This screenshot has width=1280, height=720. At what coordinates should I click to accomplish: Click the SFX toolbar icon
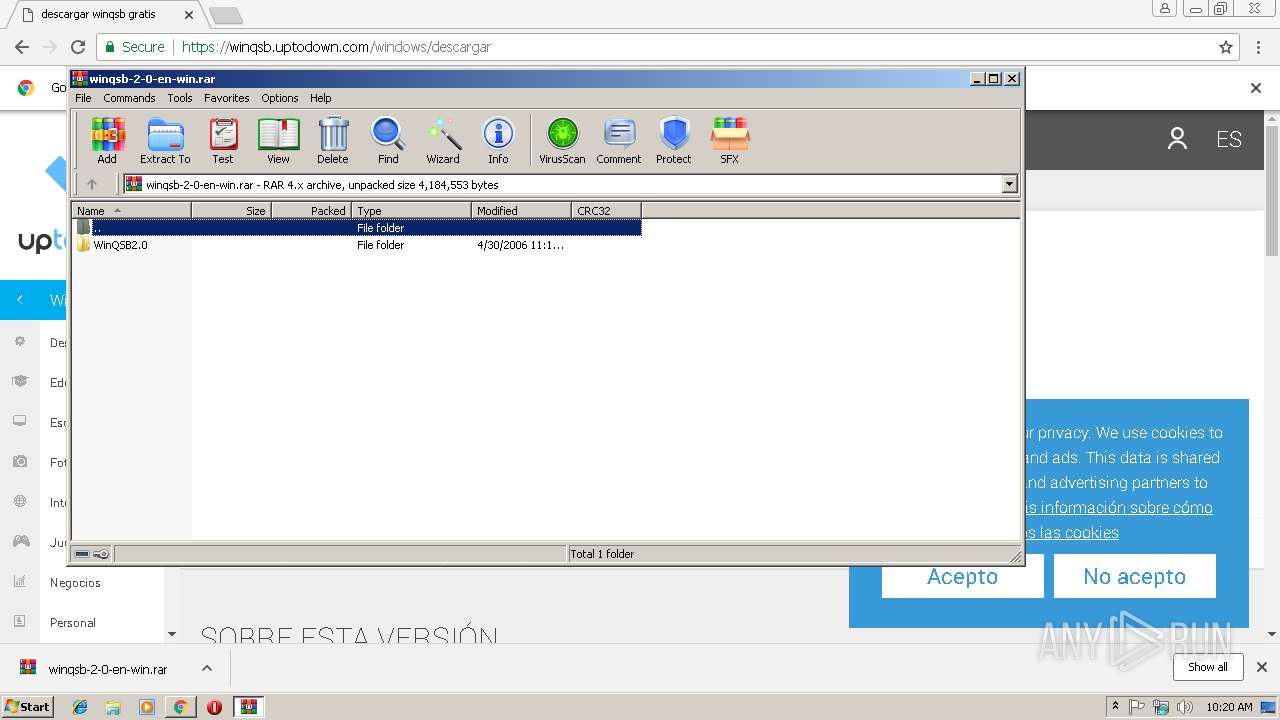730,140
